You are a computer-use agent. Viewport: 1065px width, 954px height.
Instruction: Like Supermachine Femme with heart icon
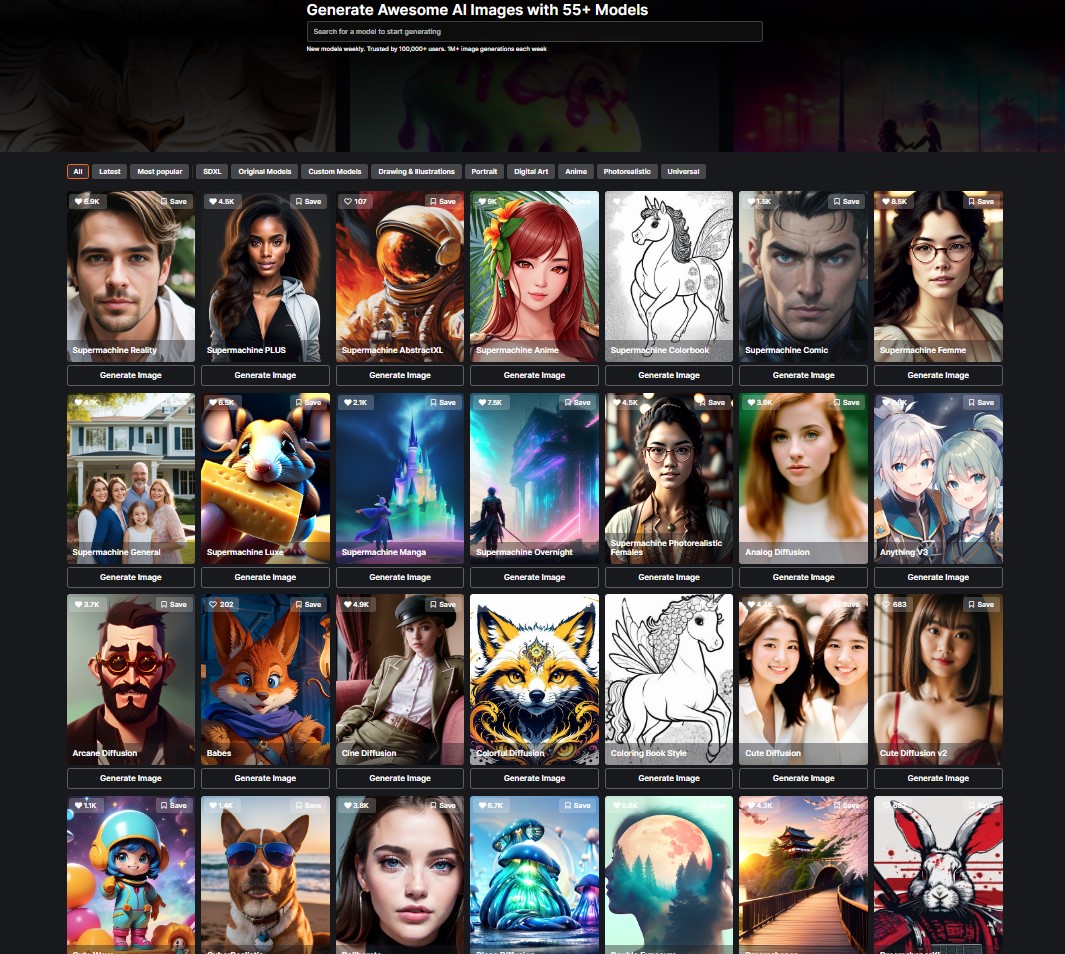point(886,202)
